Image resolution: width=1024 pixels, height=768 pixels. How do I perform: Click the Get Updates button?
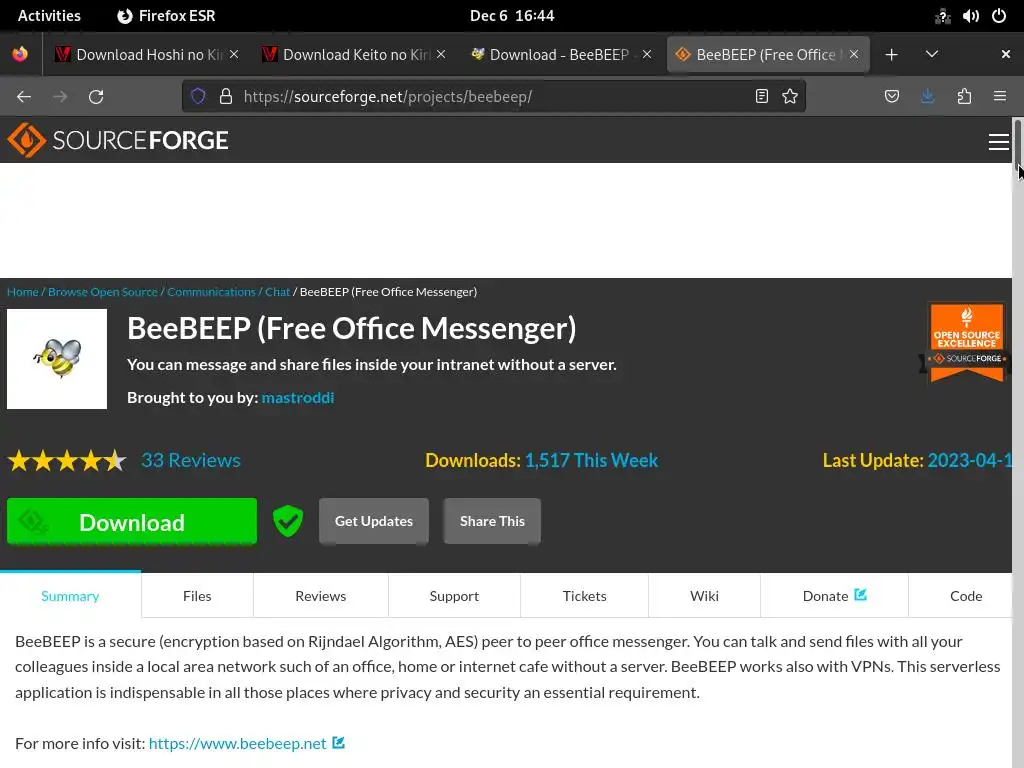coord(374,521)
